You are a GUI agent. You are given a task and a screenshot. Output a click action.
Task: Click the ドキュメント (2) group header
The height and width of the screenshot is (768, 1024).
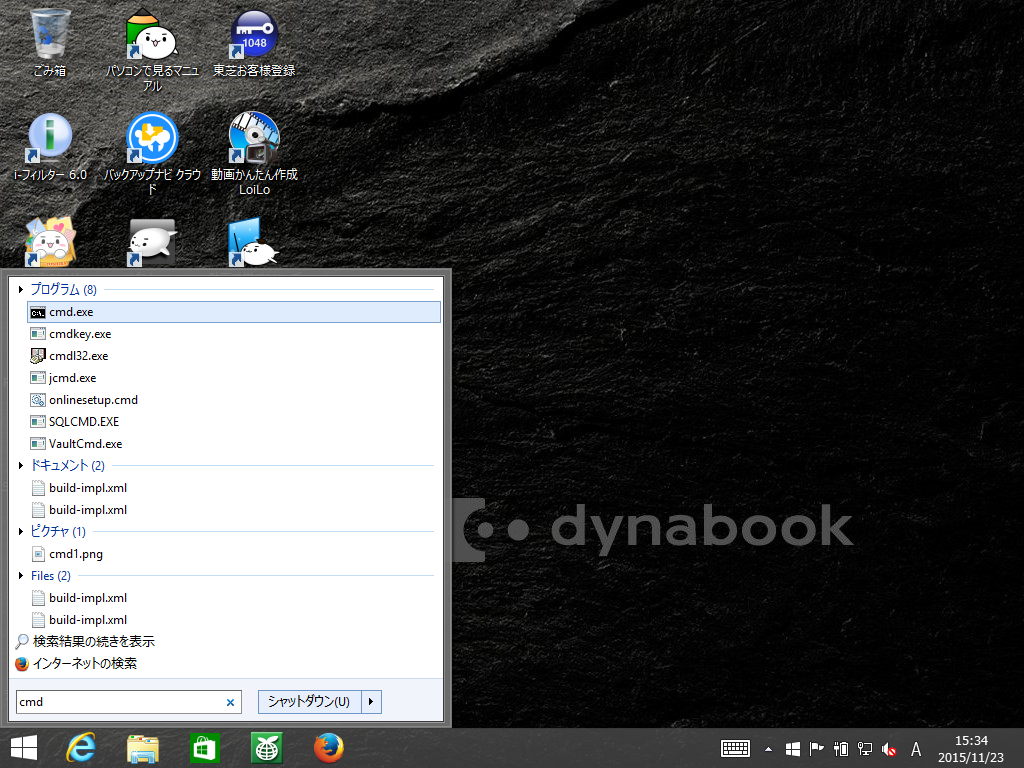tap(67, 465)
